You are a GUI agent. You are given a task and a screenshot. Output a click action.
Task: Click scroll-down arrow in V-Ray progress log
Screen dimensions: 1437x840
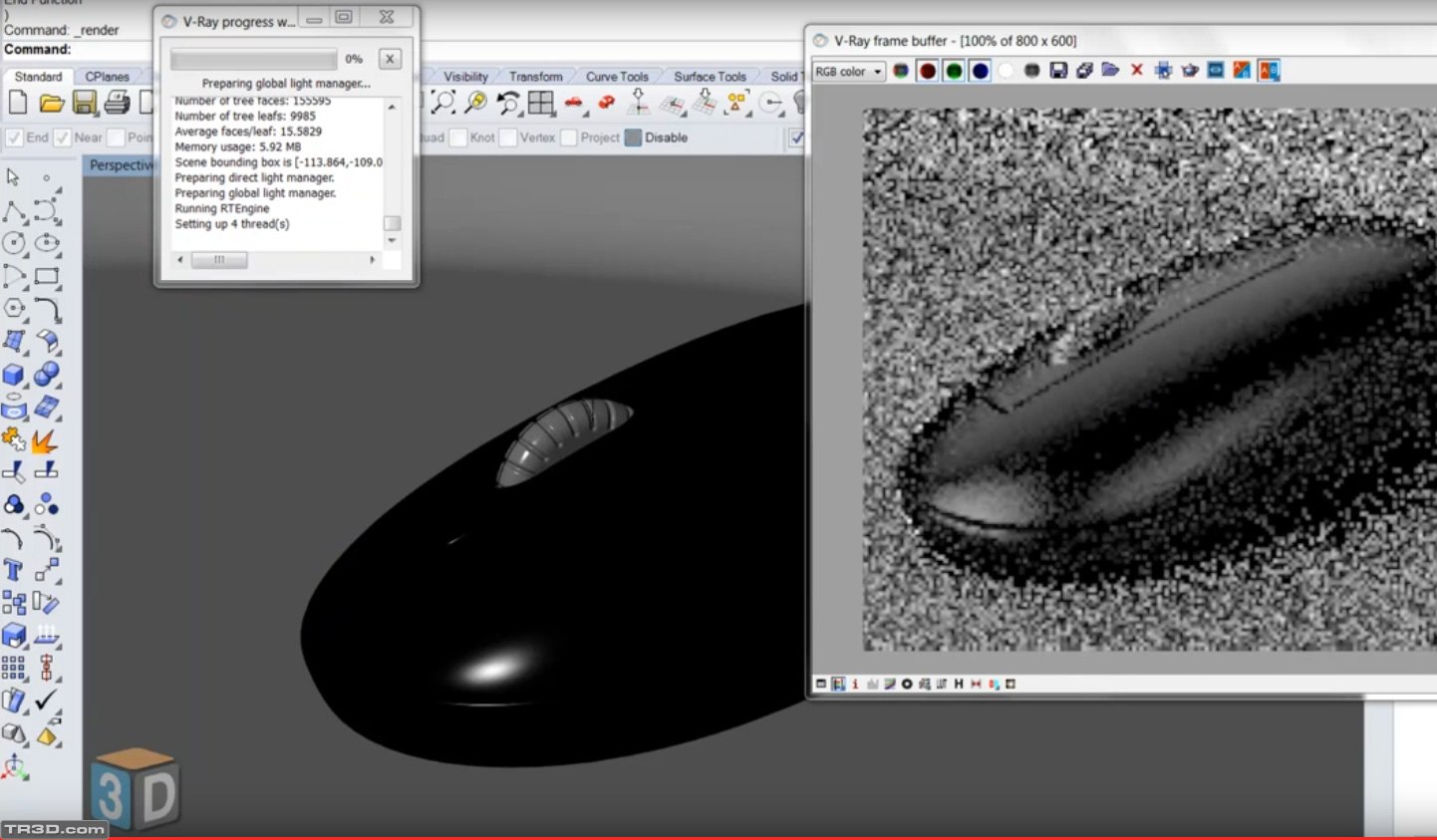click(x=392, y=241)
